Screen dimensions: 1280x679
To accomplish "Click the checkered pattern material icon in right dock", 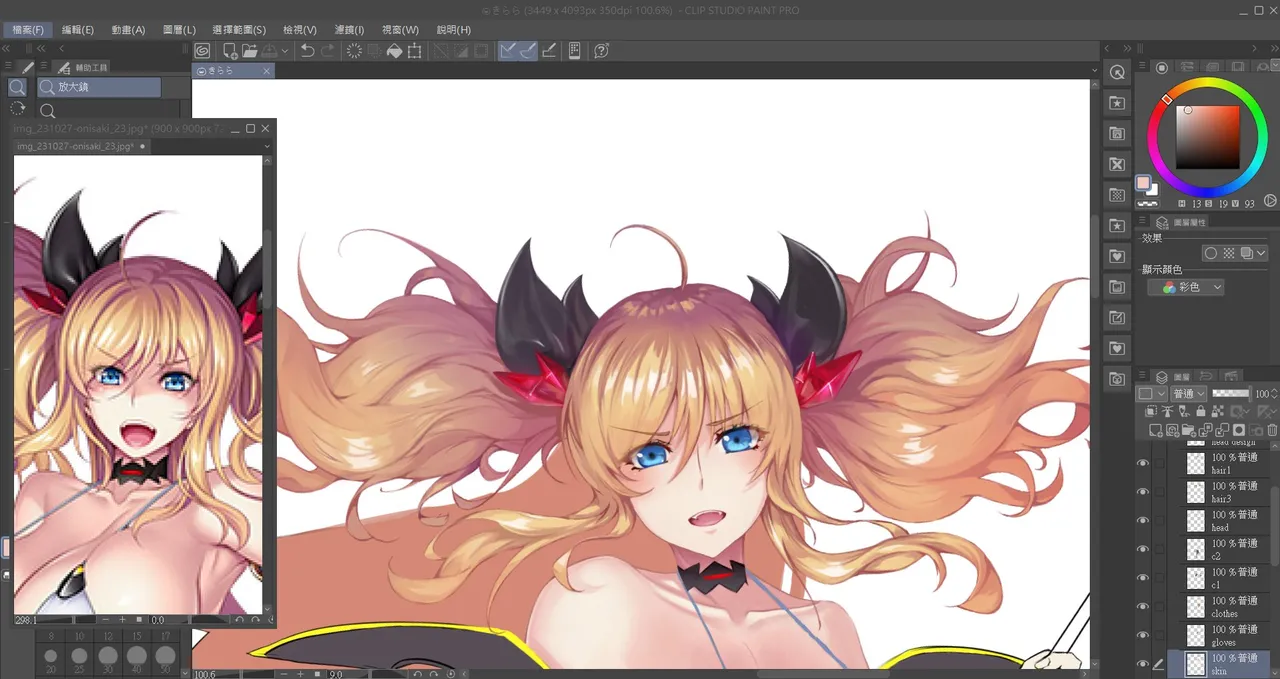I will click(1117, 195).
